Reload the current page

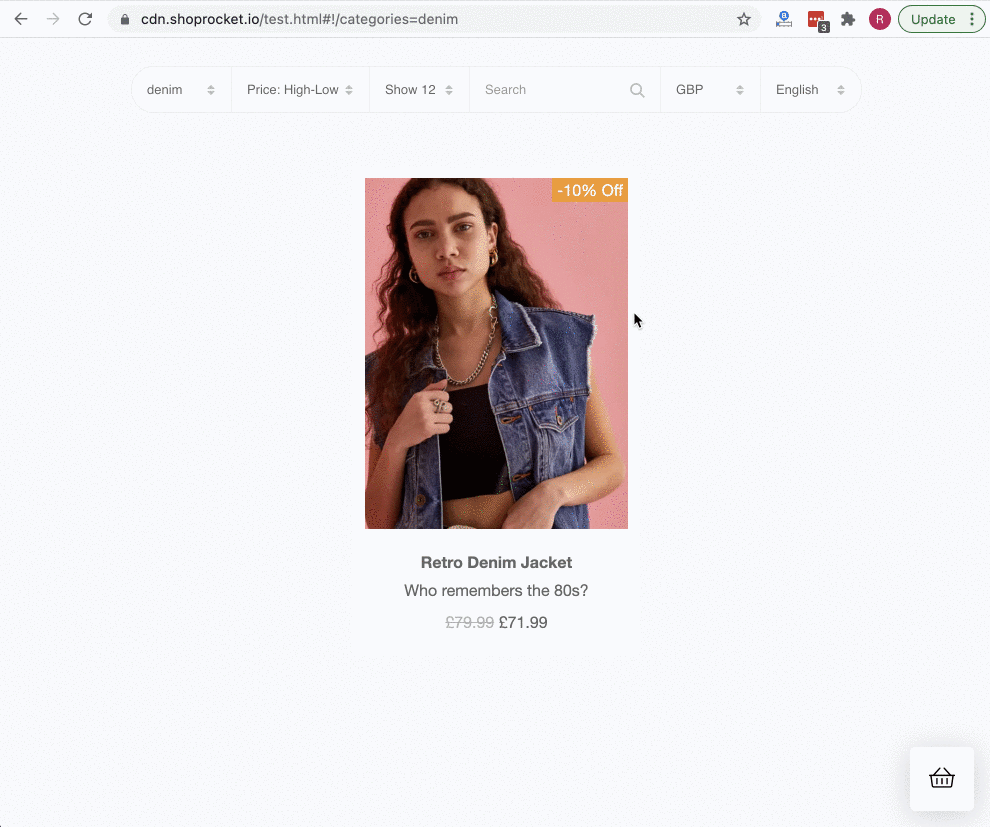84,18
